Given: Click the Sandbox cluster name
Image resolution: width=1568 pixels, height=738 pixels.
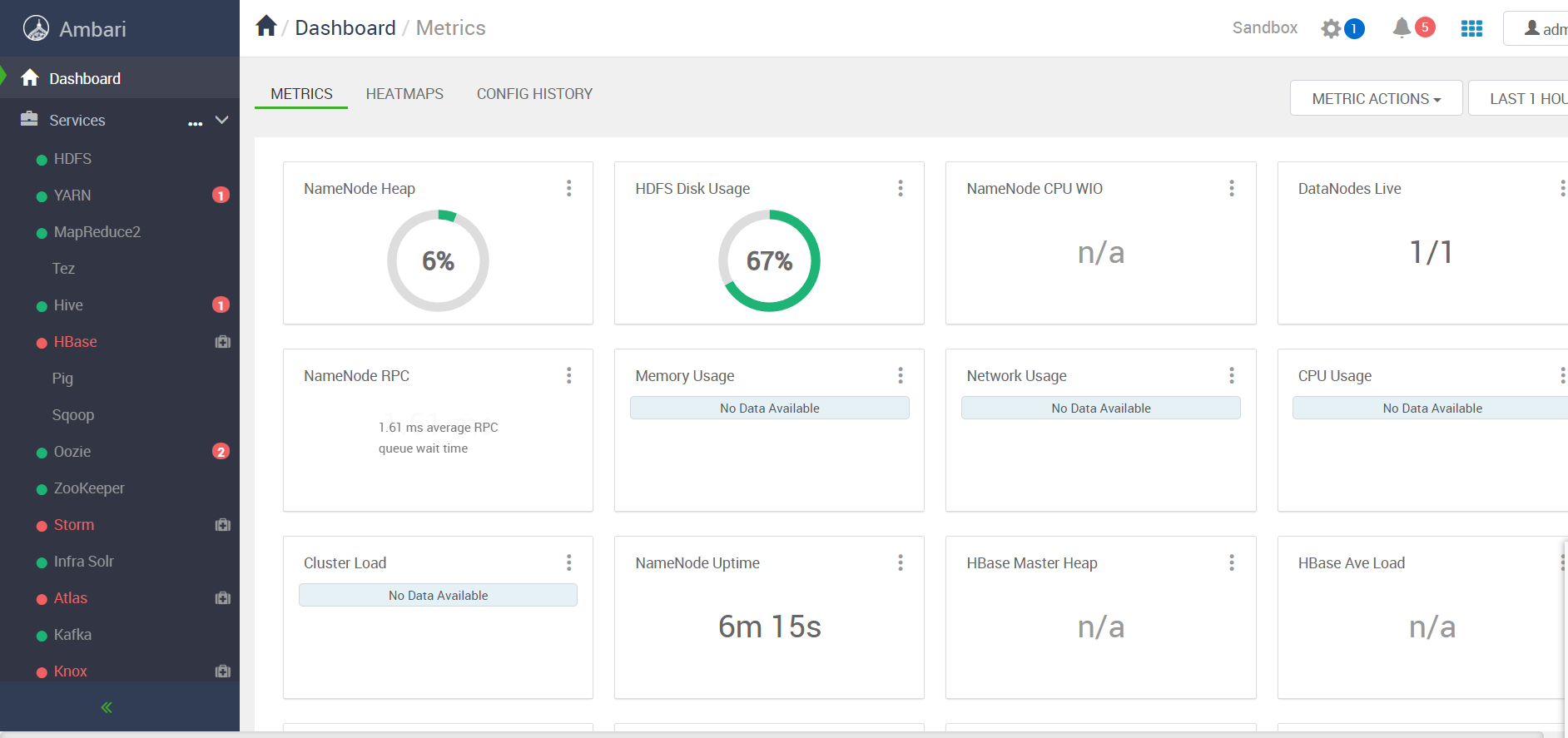Looking at the screenshot, I should [1264, 27].
